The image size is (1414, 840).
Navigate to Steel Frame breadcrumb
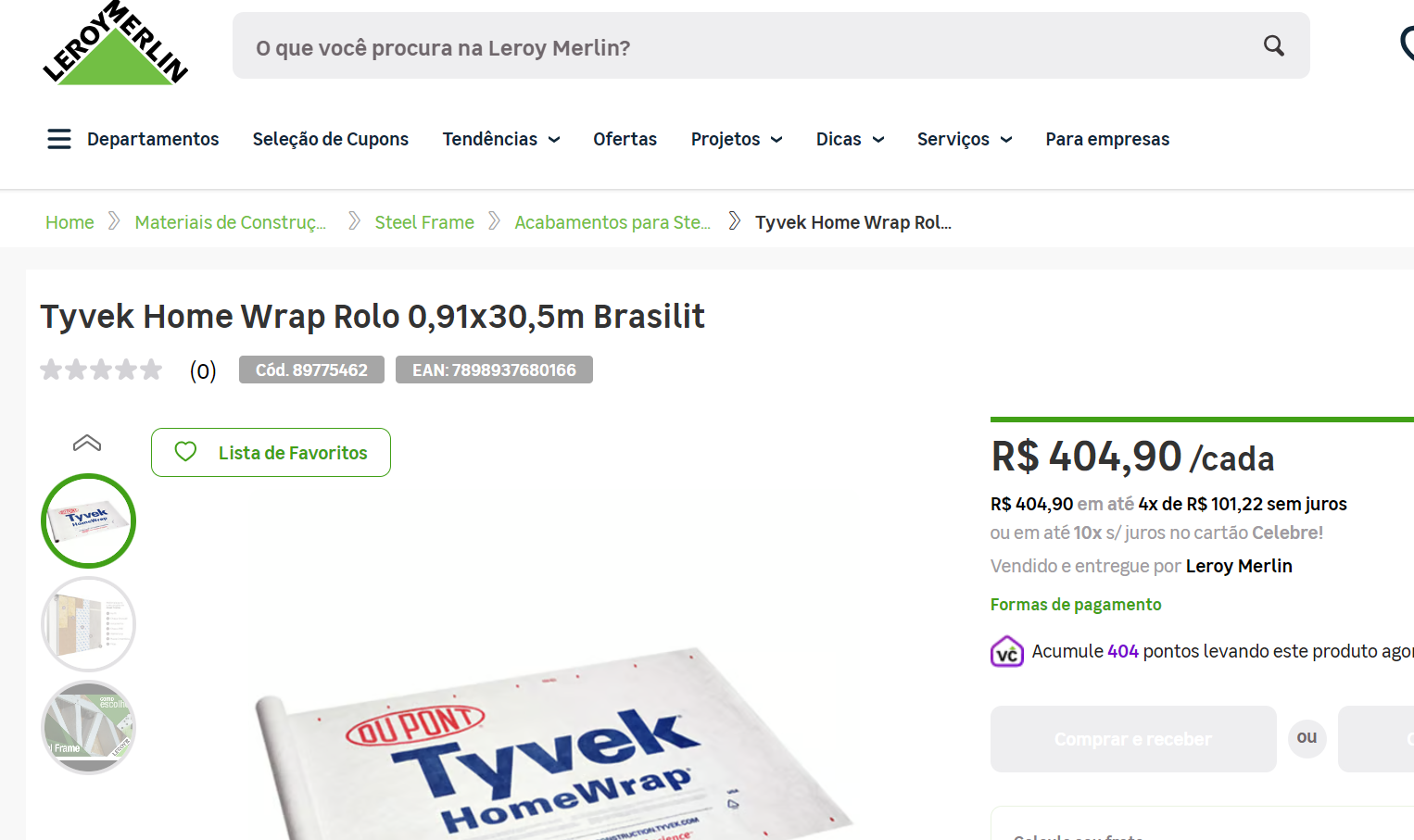pos(423,222)
